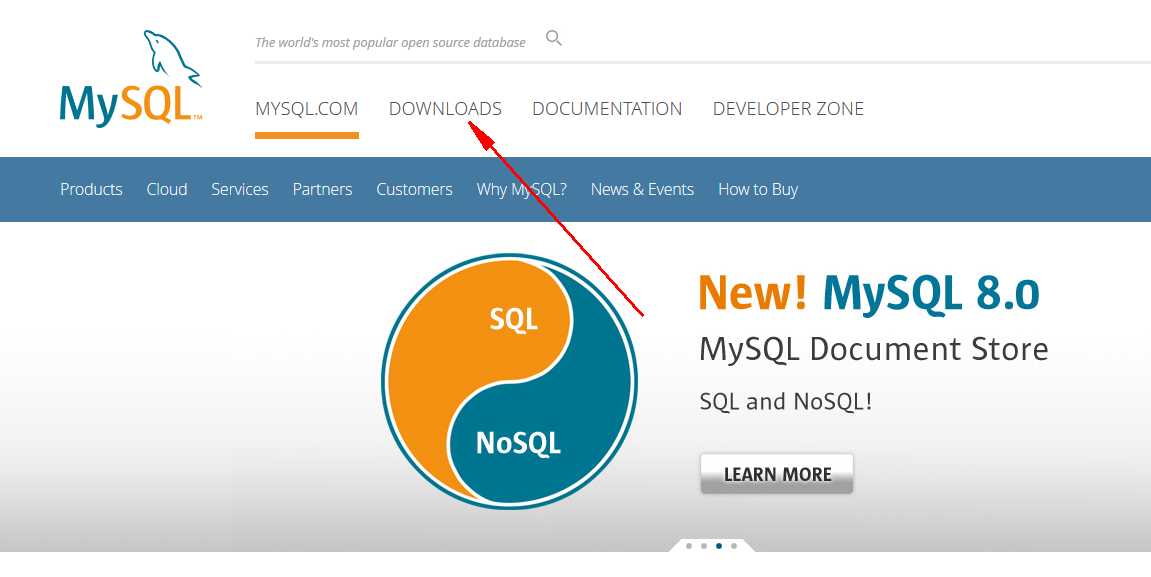
Task: Open the Cloud menu item
Action: coord(167,189)
